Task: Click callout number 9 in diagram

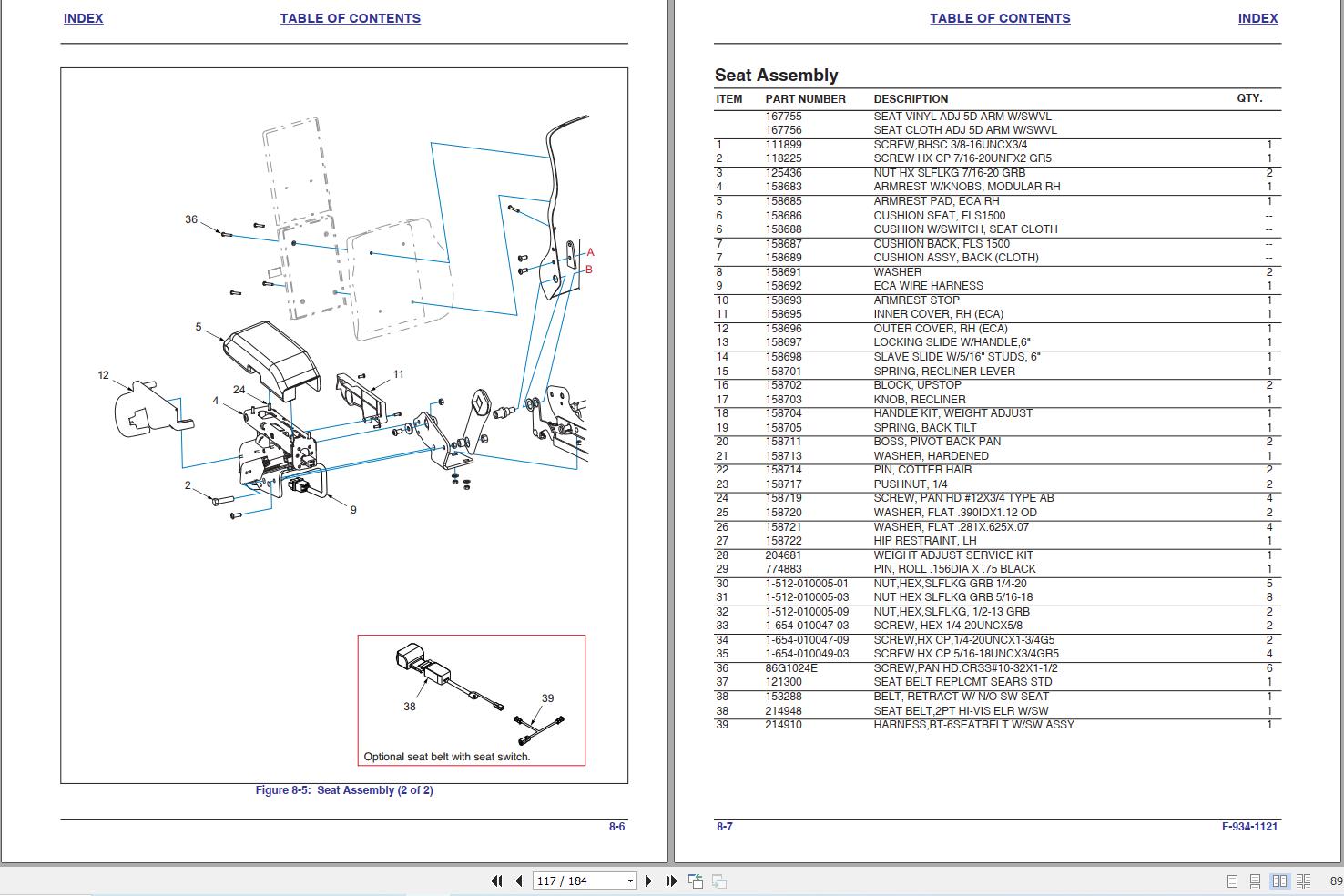Action: [x=353, y=510]
